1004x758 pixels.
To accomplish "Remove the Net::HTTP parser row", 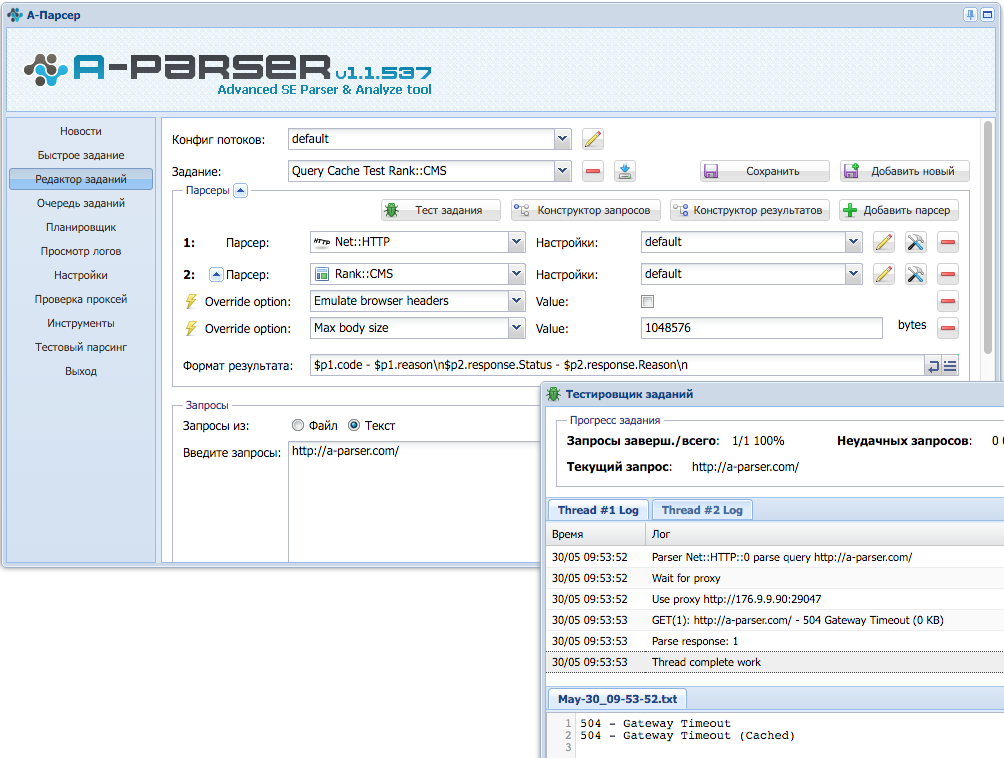I will tap(948, 242).
